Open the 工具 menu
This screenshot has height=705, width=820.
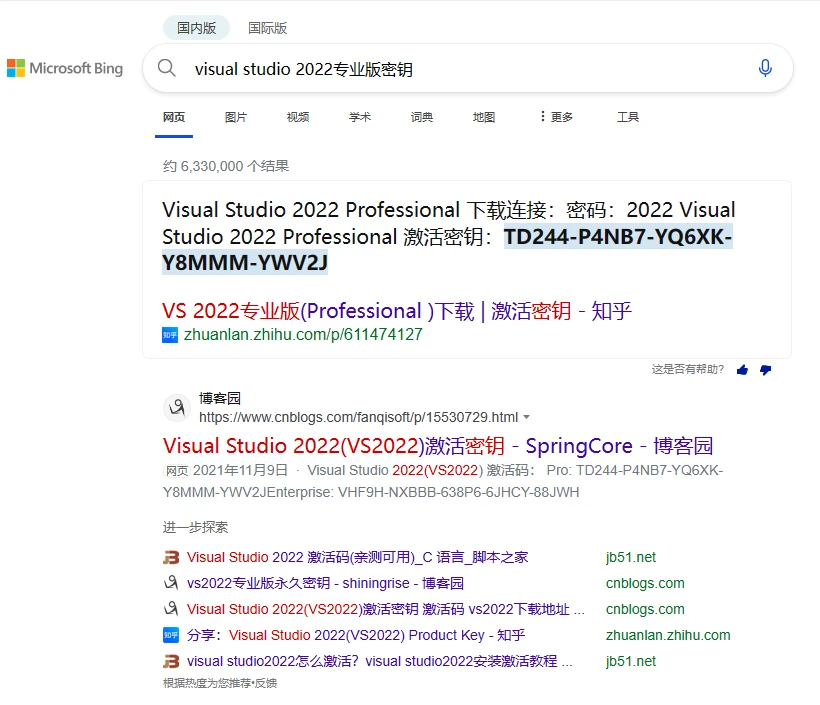tap(628, 117)
